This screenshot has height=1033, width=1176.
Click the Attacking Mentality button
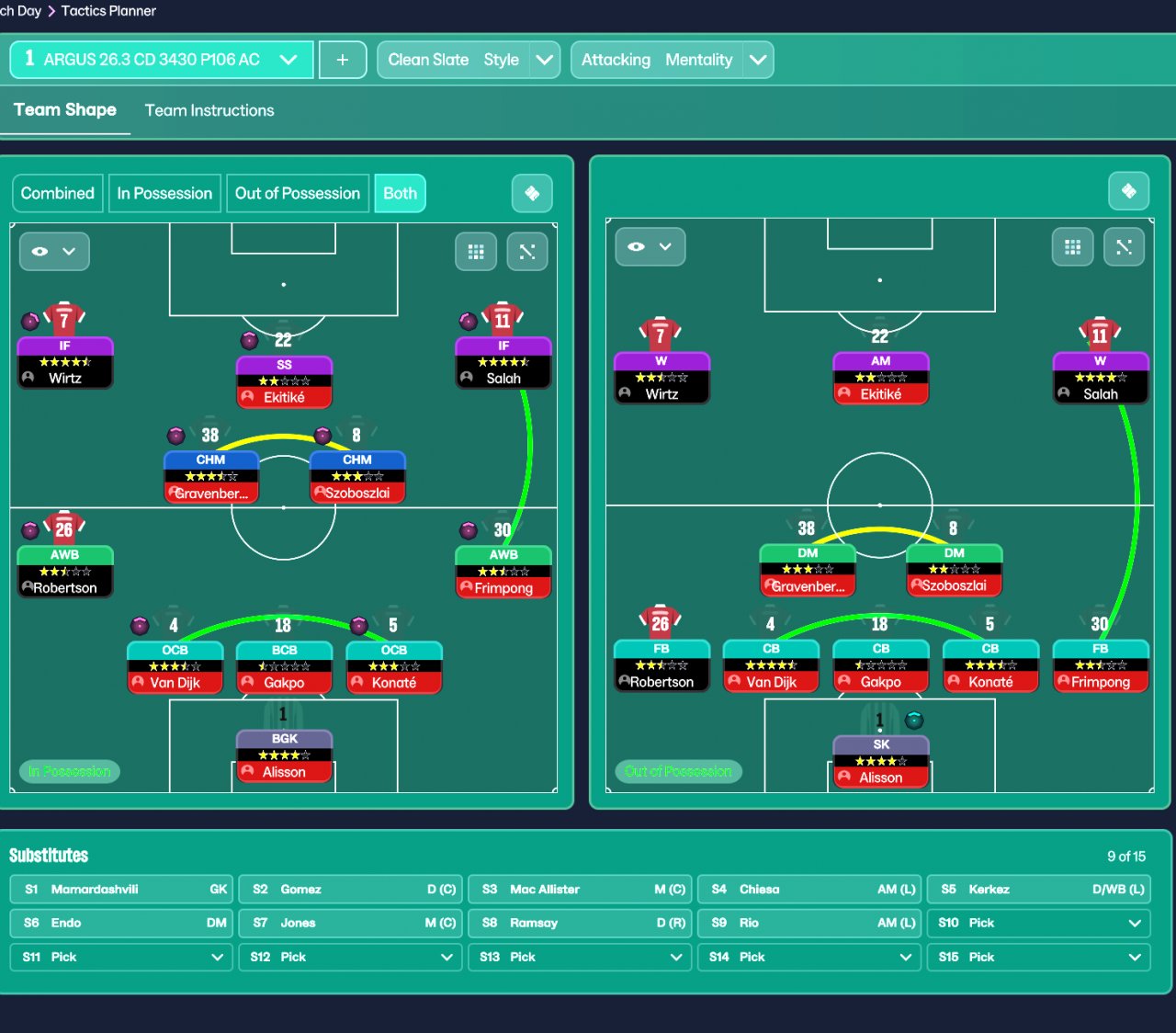[657, 60]
